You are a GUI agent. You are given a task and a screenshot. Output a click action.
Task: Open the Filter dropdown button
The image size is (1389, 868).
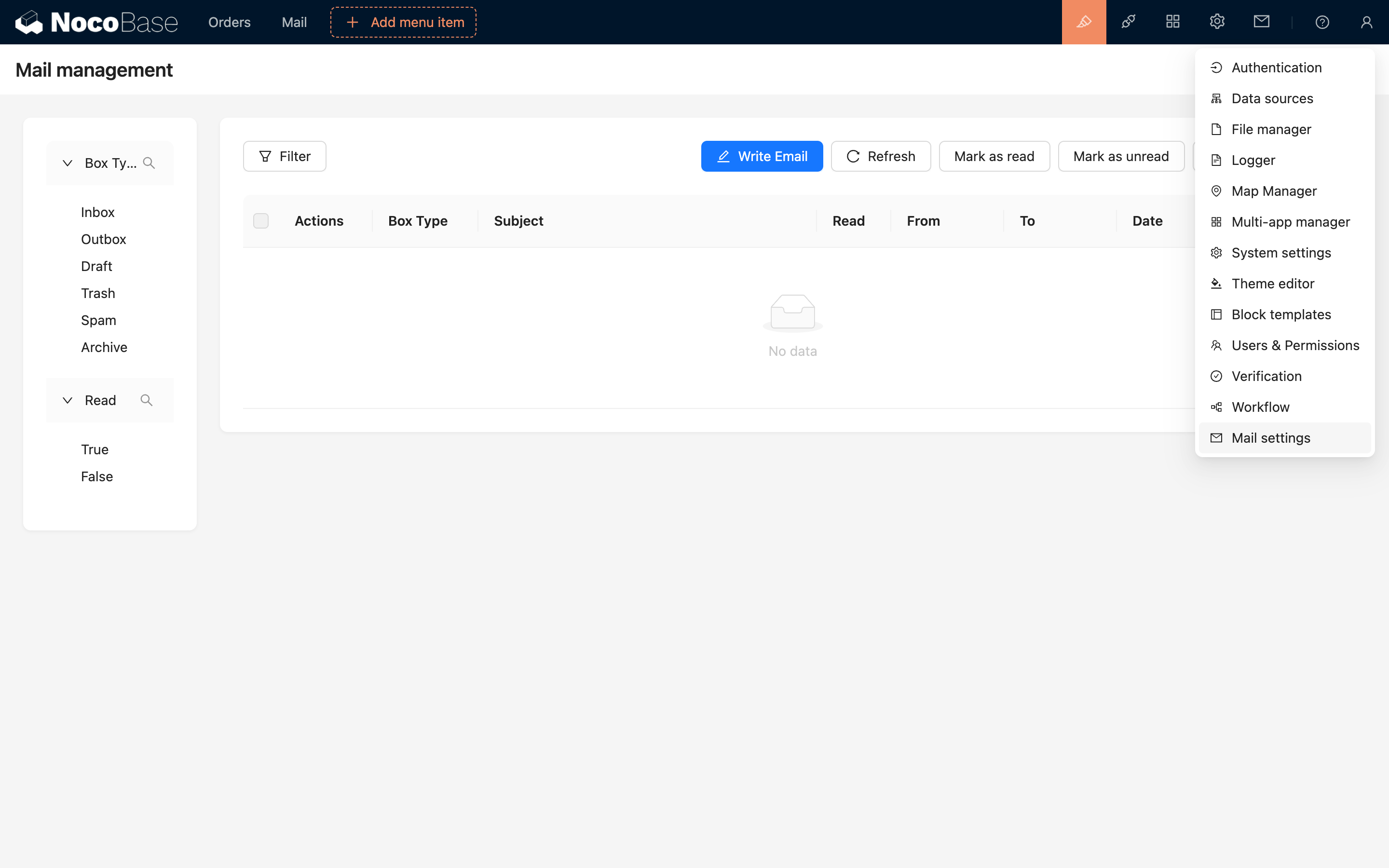pyautogui.click(x=284, y=156)
